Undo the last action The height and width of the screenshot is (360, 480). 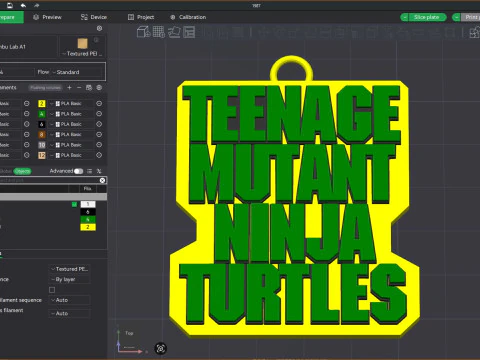(23, 5)
